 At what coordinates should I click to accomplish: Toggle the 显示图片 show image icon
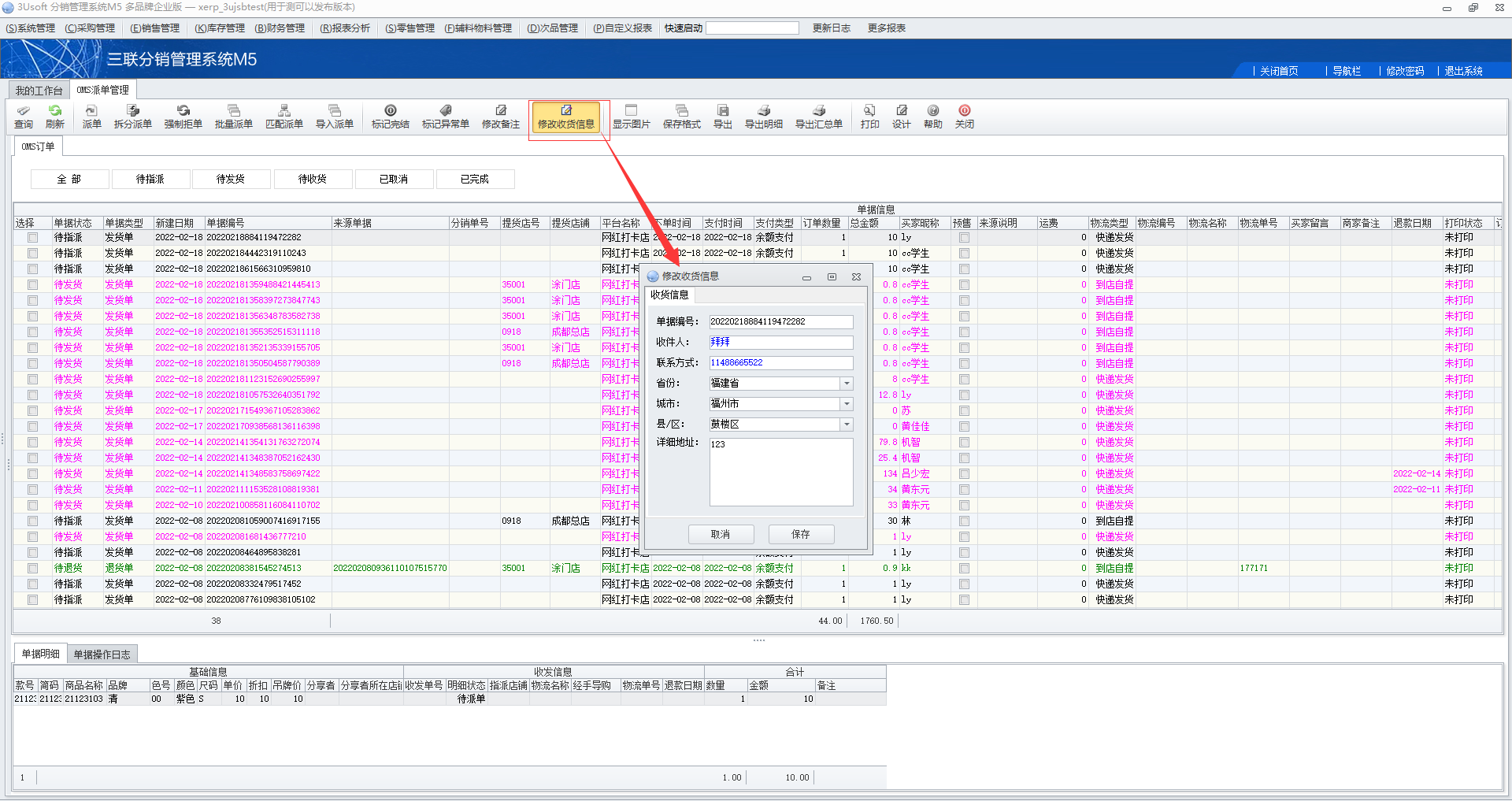[632, 117]
